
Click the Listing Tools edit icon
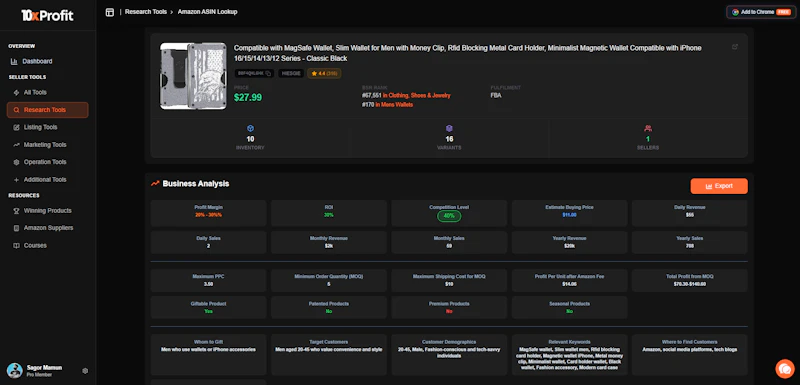[16, 127]
